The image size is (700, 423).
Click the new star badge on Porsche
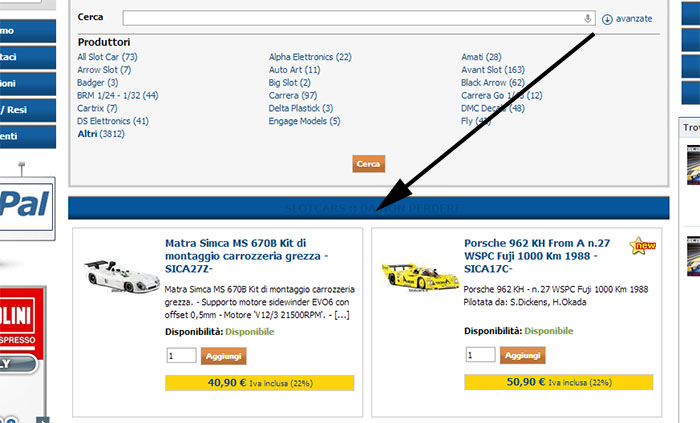tap(642, 246)
